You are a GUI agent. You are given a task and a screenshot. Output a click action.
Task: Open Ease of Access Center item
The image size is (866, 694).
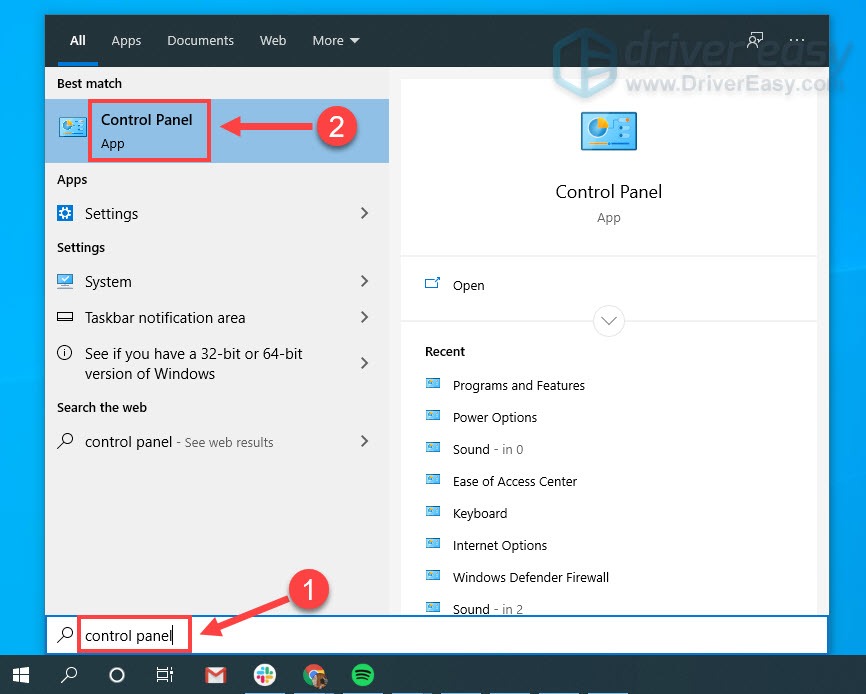click(x=514, y=481)
